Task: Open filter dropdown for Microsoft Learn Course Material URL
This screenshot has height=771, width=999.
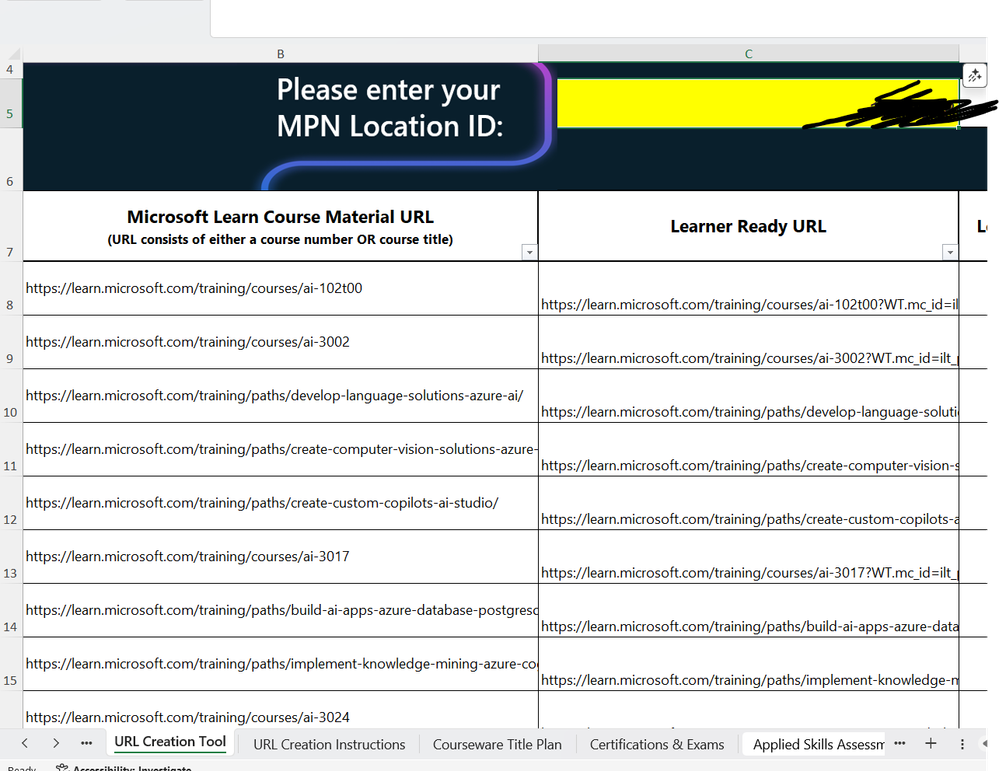Action: pyautogui.click(x=529, y=252)
